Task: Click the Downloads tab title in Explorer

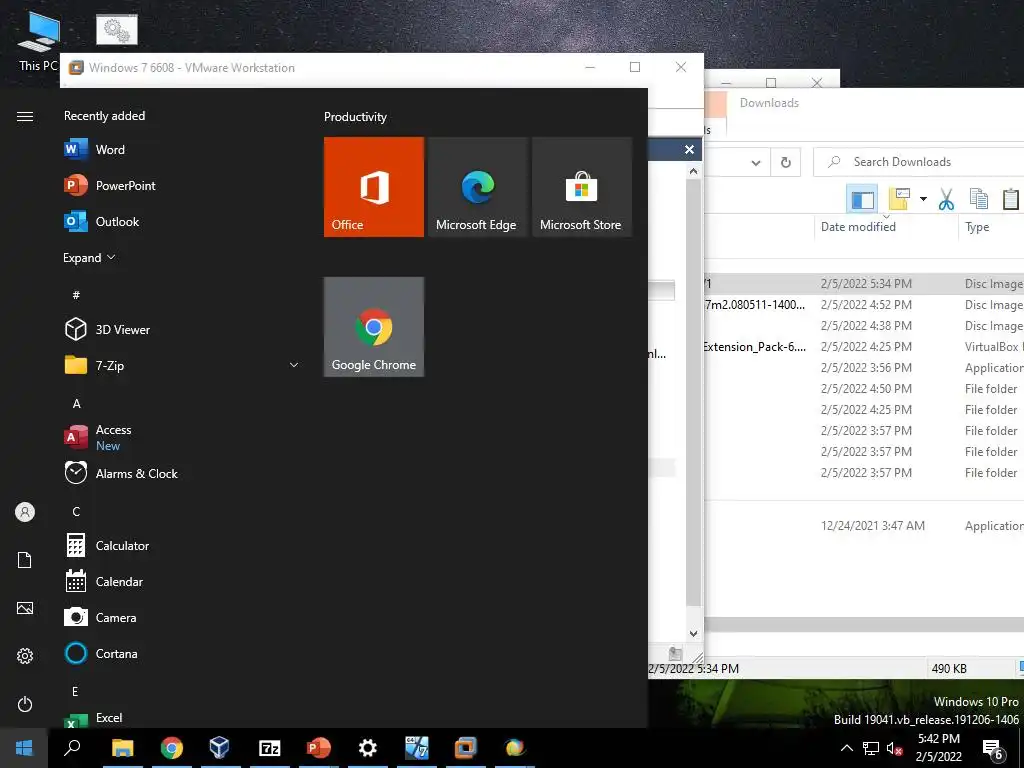Action: [x=769, y=103]
